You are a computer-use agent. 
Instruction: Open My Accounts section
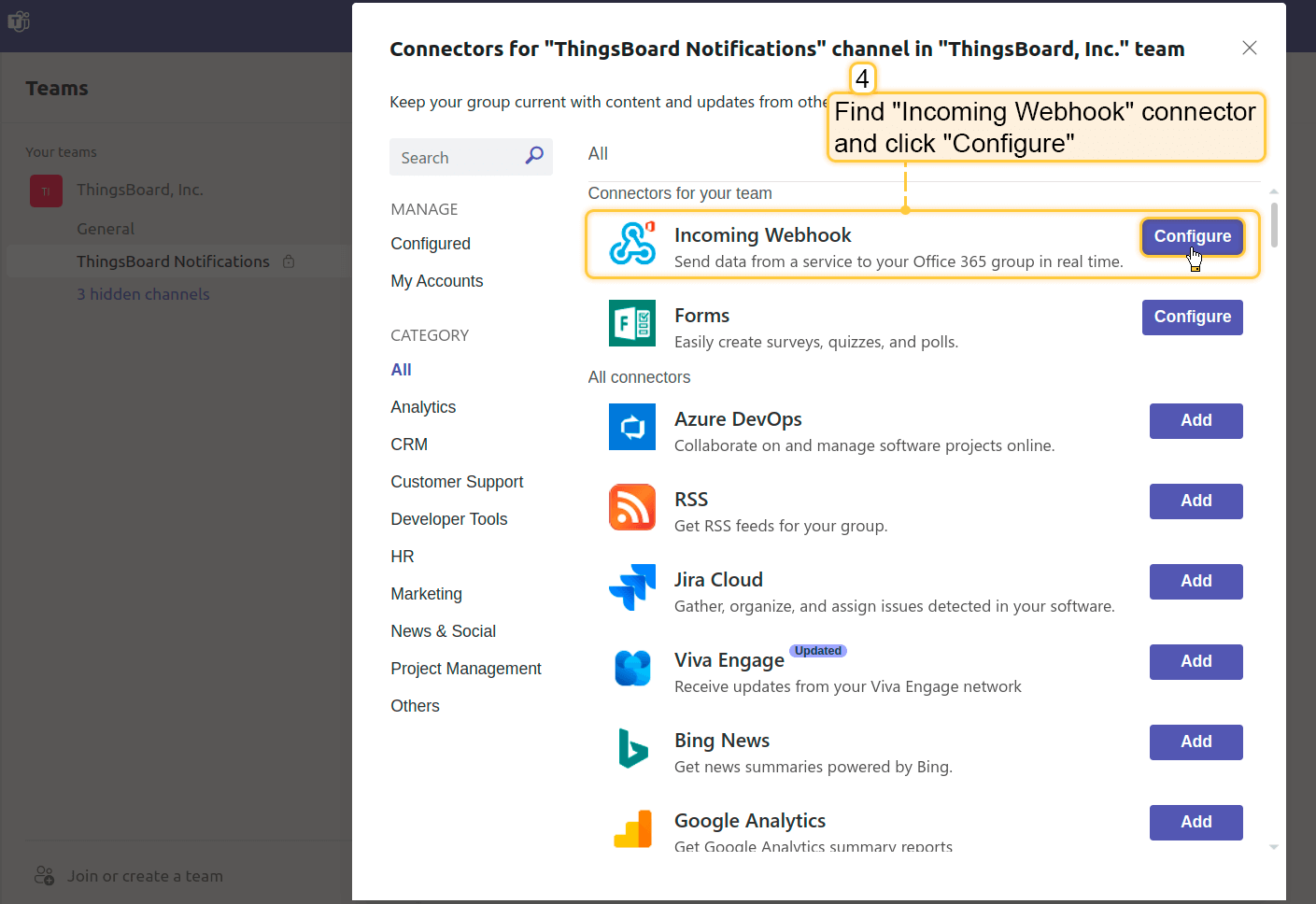click(437, 281)
